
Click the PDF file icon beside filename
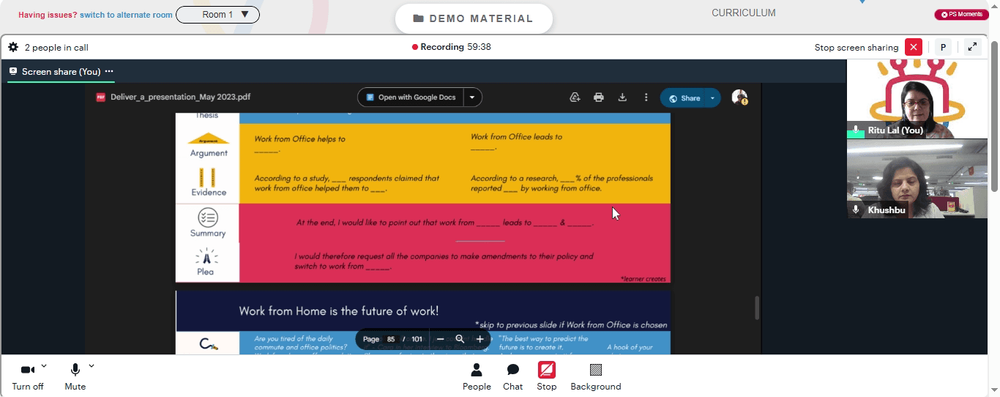point(101,98)
